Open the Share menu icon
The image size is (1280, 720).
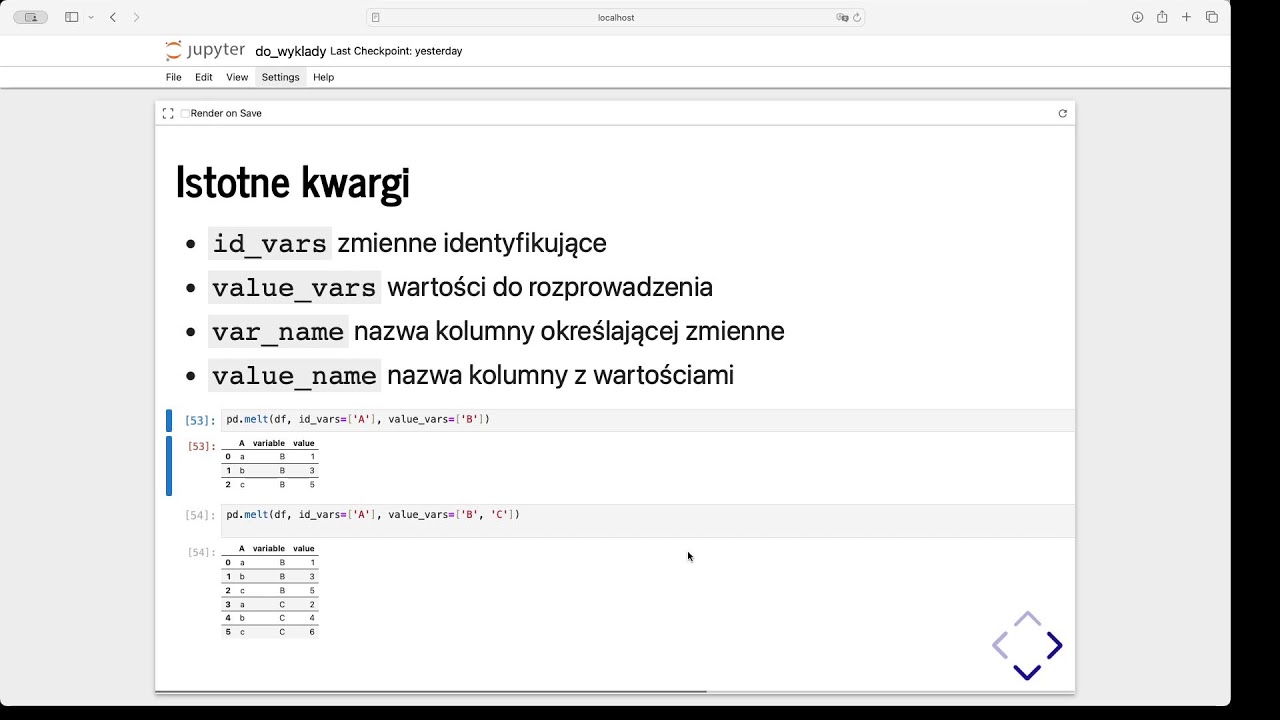point(1162,17)
